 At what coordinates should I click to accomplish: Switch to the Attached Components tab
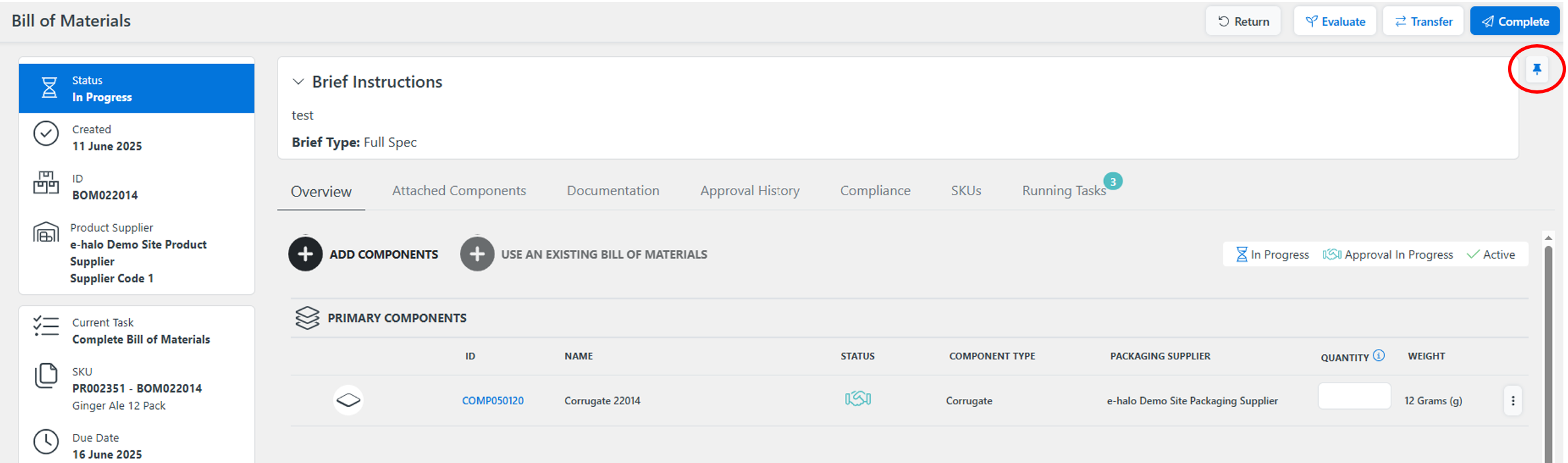pyautogui.click(x=459, y=191)
